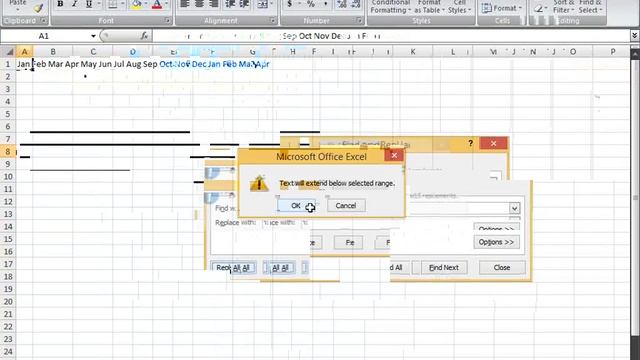640x360 pixels.
Task: Apply the yellow Fill Color bucket
Action: point(137,4)
